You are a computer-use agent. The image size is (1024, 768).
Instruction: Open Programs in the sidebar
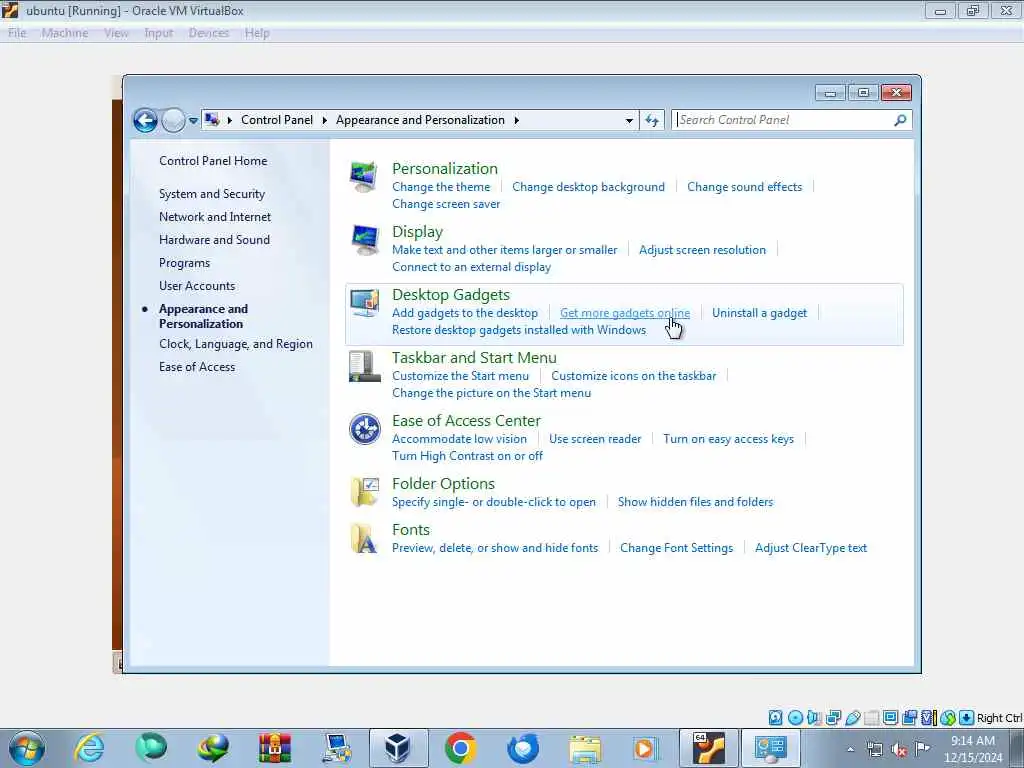pos(184,263)
